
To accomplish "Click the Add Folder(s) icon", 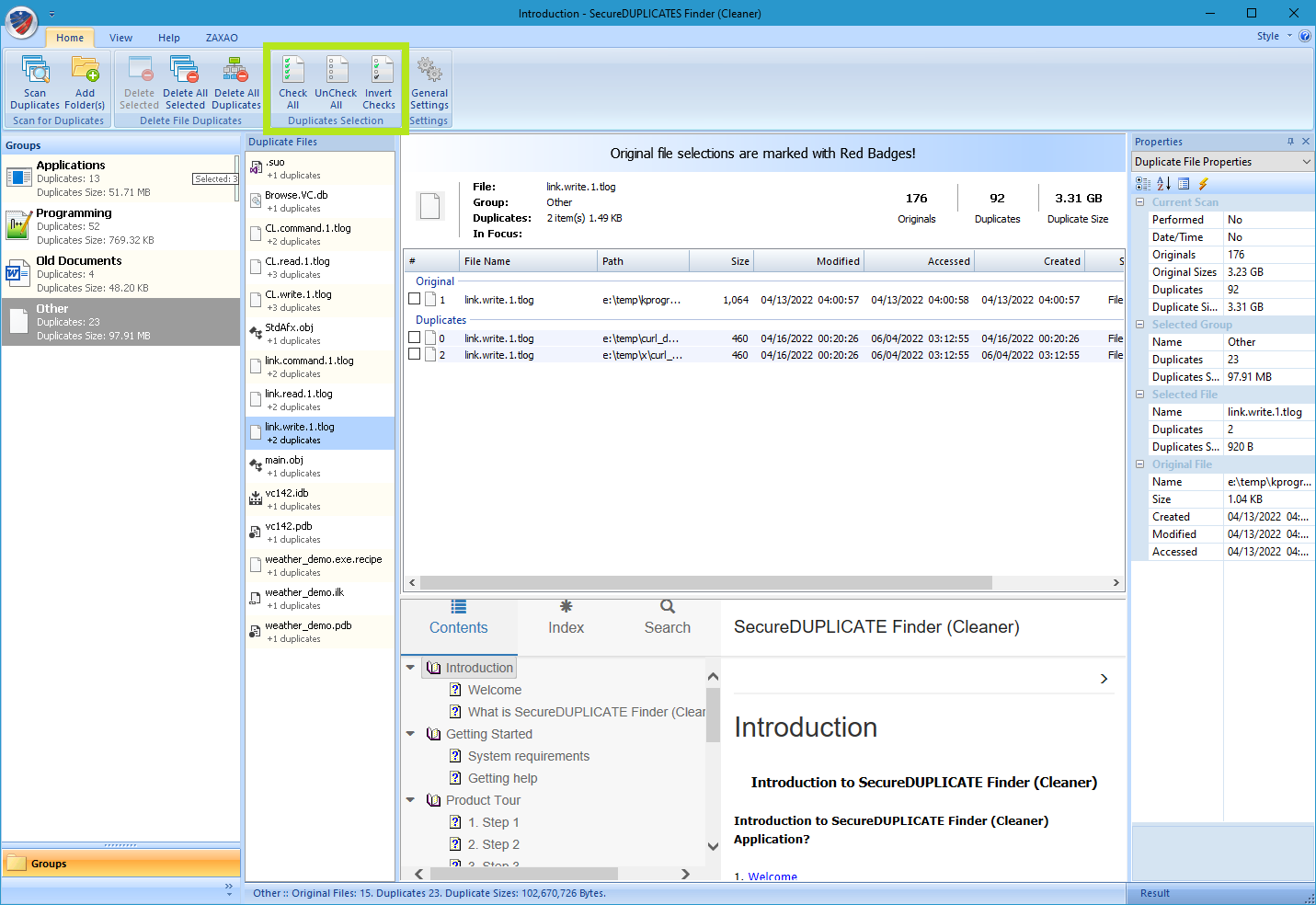I will point(85,71).
